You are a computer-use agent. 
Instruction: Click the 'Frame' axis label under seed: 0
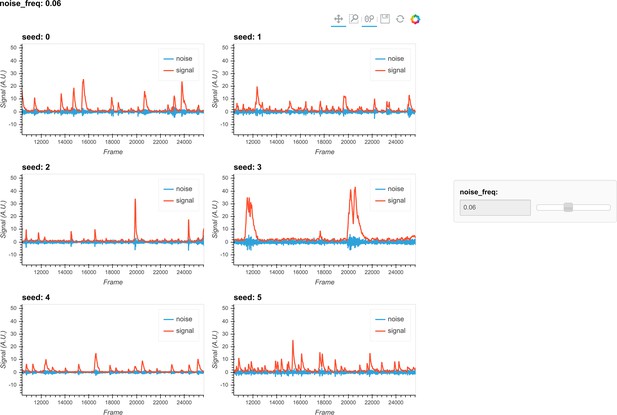(x=113, y=152)
